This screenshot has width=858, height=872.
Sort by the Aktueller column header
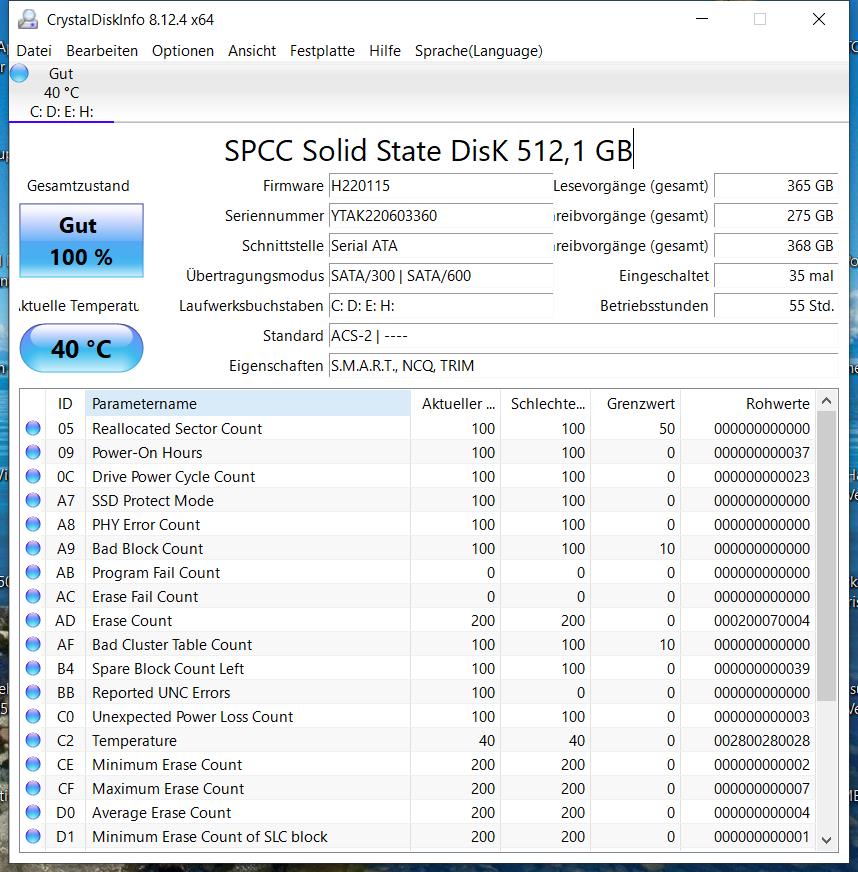tap(456, 404)
